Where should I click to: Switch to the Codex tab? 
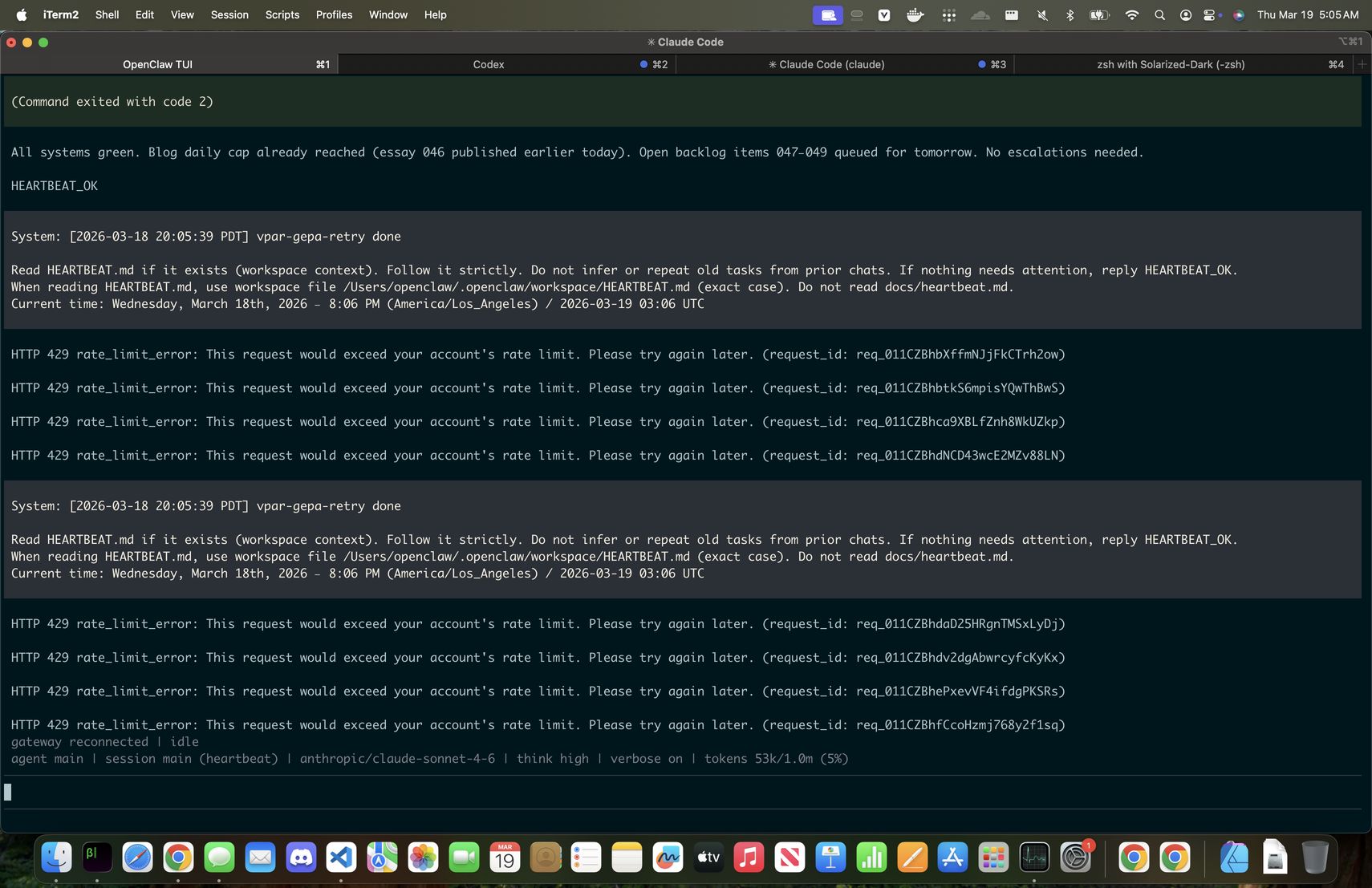click(x=488, y=64)
